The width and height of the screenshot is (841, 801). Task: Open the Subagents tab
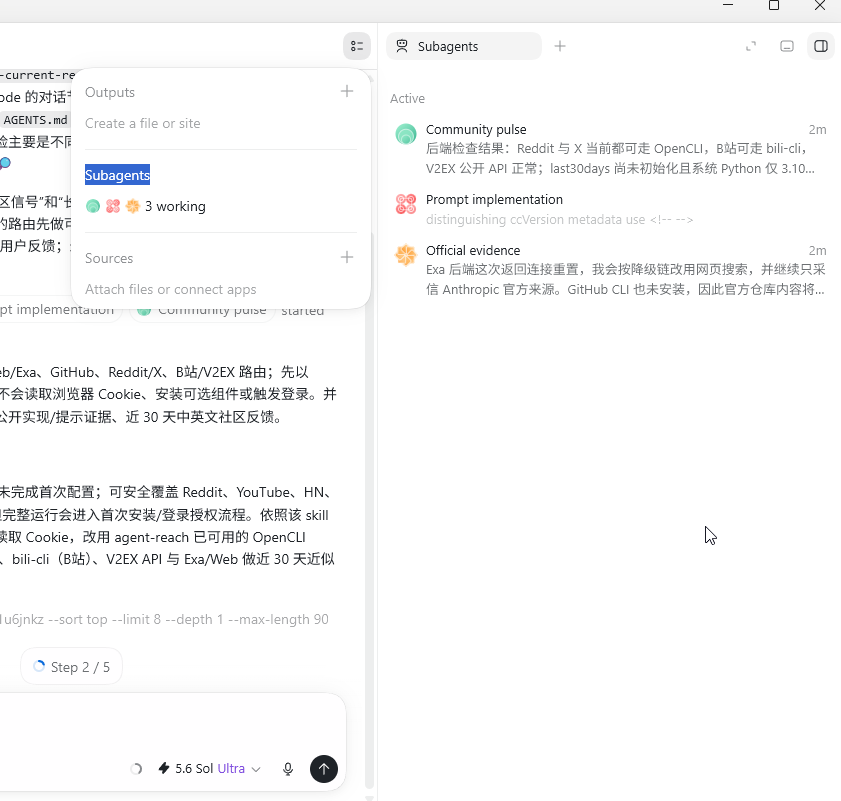[463, 46]
